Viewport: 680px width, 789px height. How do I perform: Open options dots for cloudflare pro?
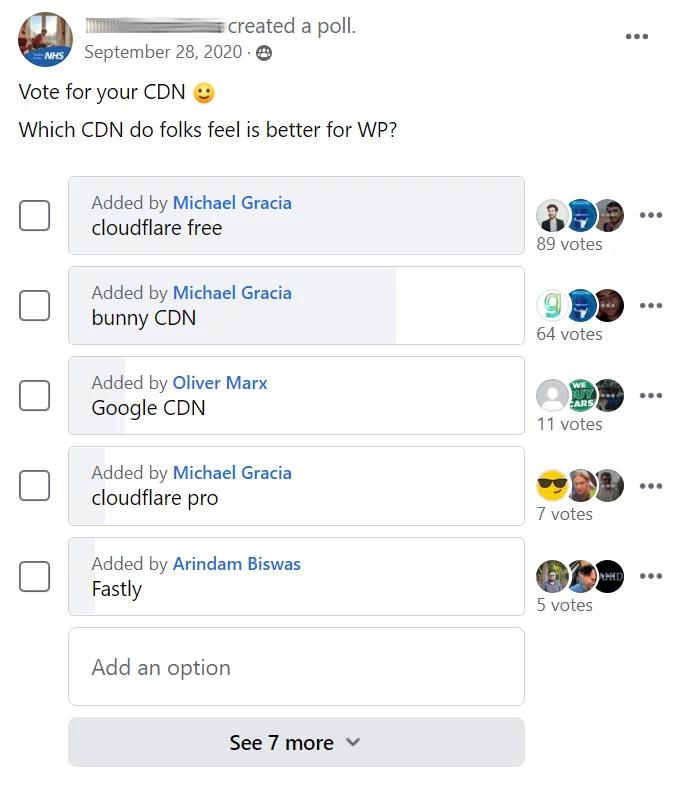651,486
